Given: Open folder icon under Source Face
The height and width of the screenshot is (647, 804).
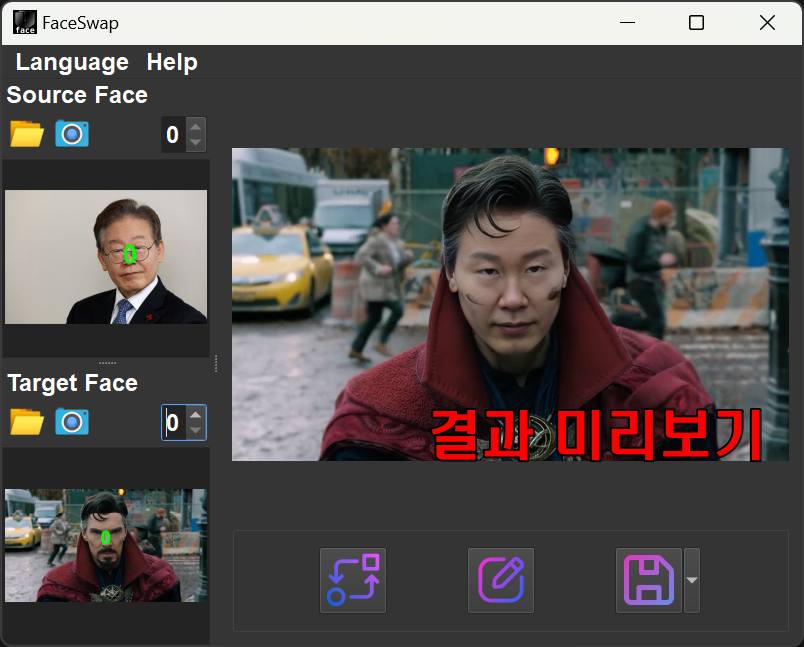Looking at the screenshot, I should tap(27, 134).
